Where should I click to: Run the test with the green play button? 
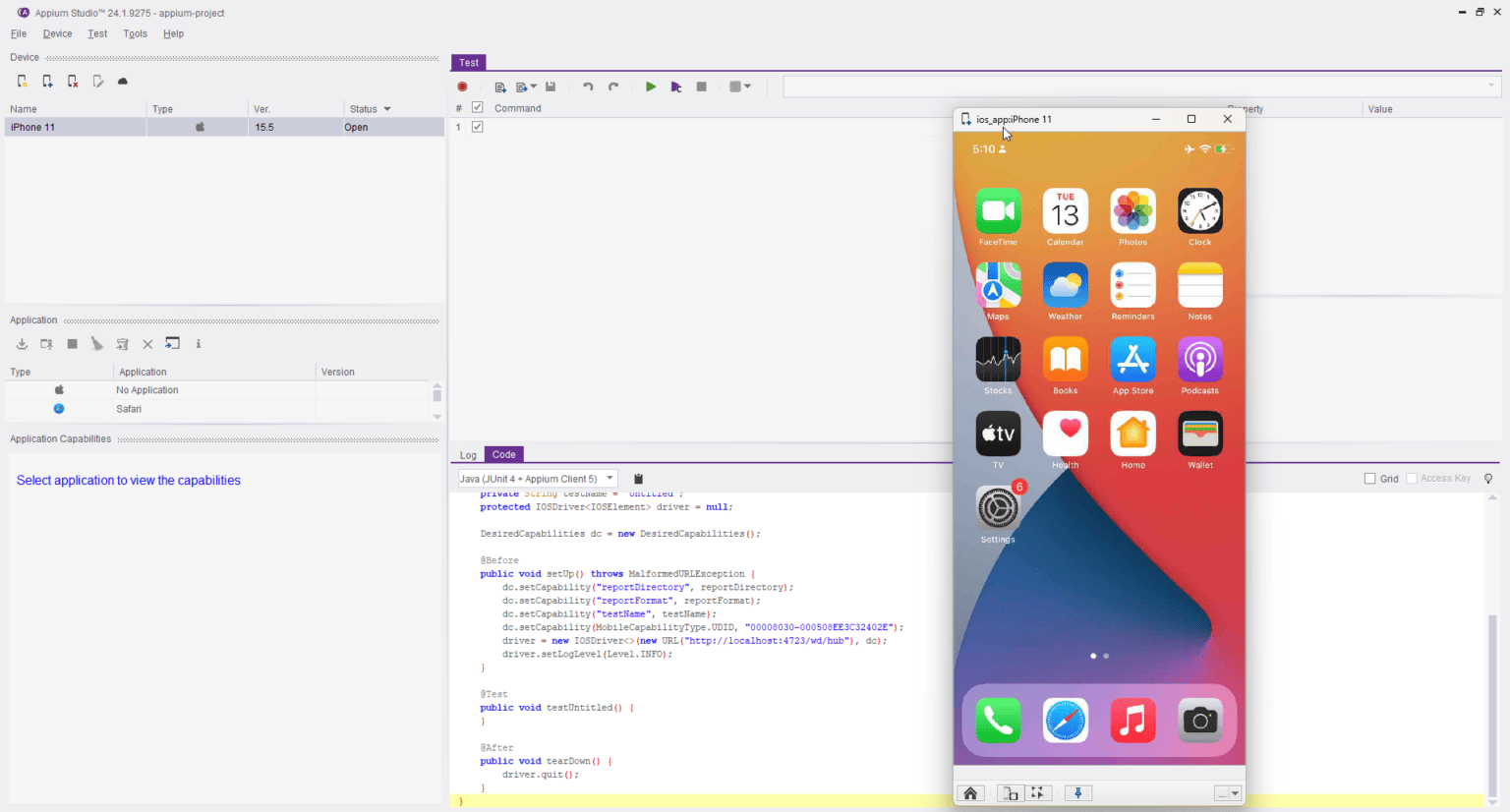pyautogui.click(x=651, y=87)
